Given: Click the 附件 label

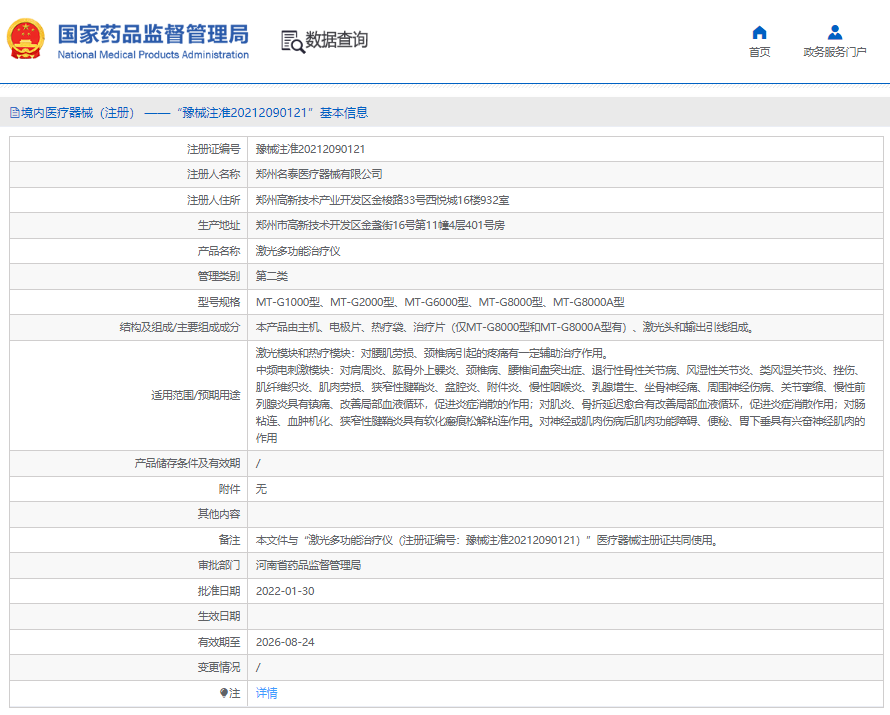Looking at the screenshot, I should (x=229, y=489).
